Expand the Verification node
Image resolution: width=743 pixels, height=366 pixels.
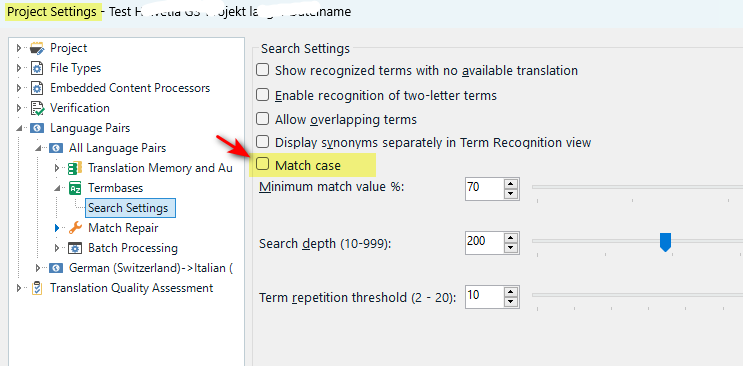pyautogui.click(x=19, y=108)
